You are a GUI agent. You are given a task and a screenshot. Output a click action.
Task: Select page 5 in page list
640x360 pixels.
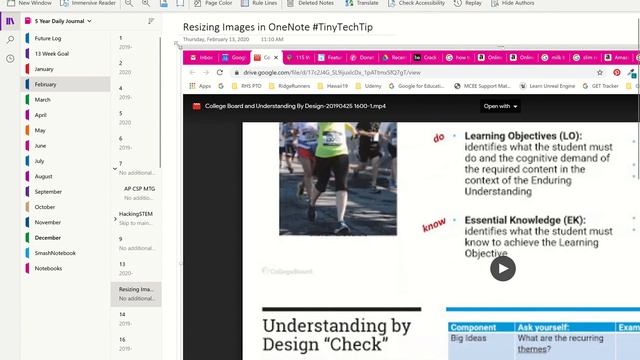click(x=136, y=118)
